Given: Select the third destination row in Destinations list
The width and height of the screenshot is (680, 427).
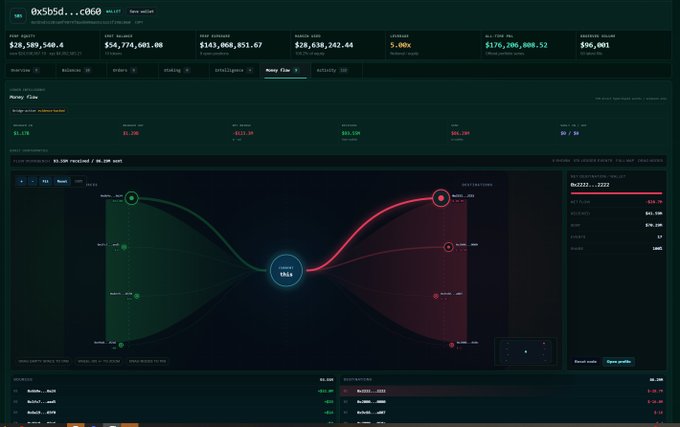Looking at the screenshot, I should pos(503,413).
